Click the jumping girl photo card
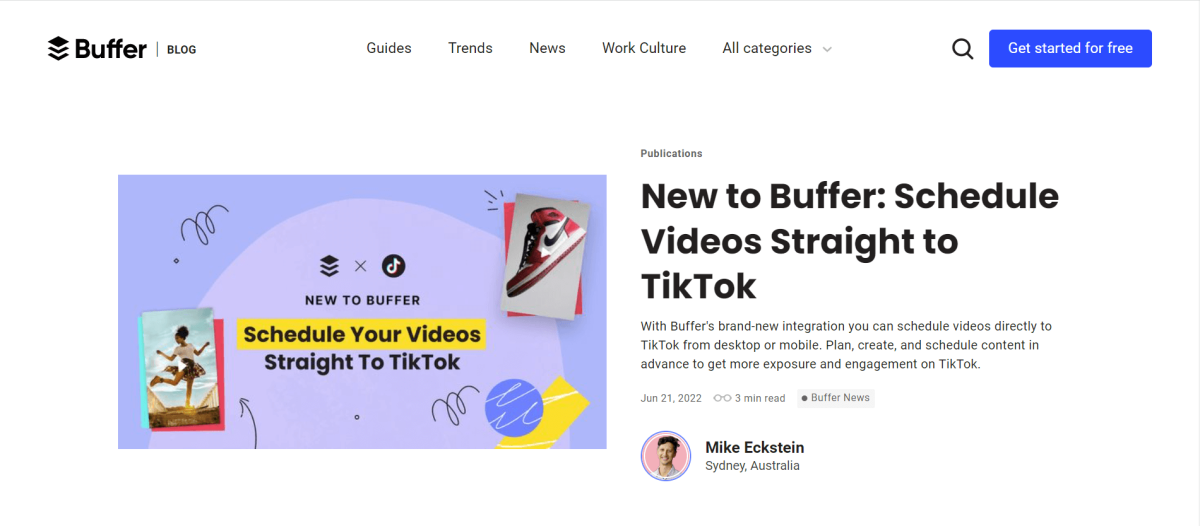1200x526 pixels. point(179,367)
